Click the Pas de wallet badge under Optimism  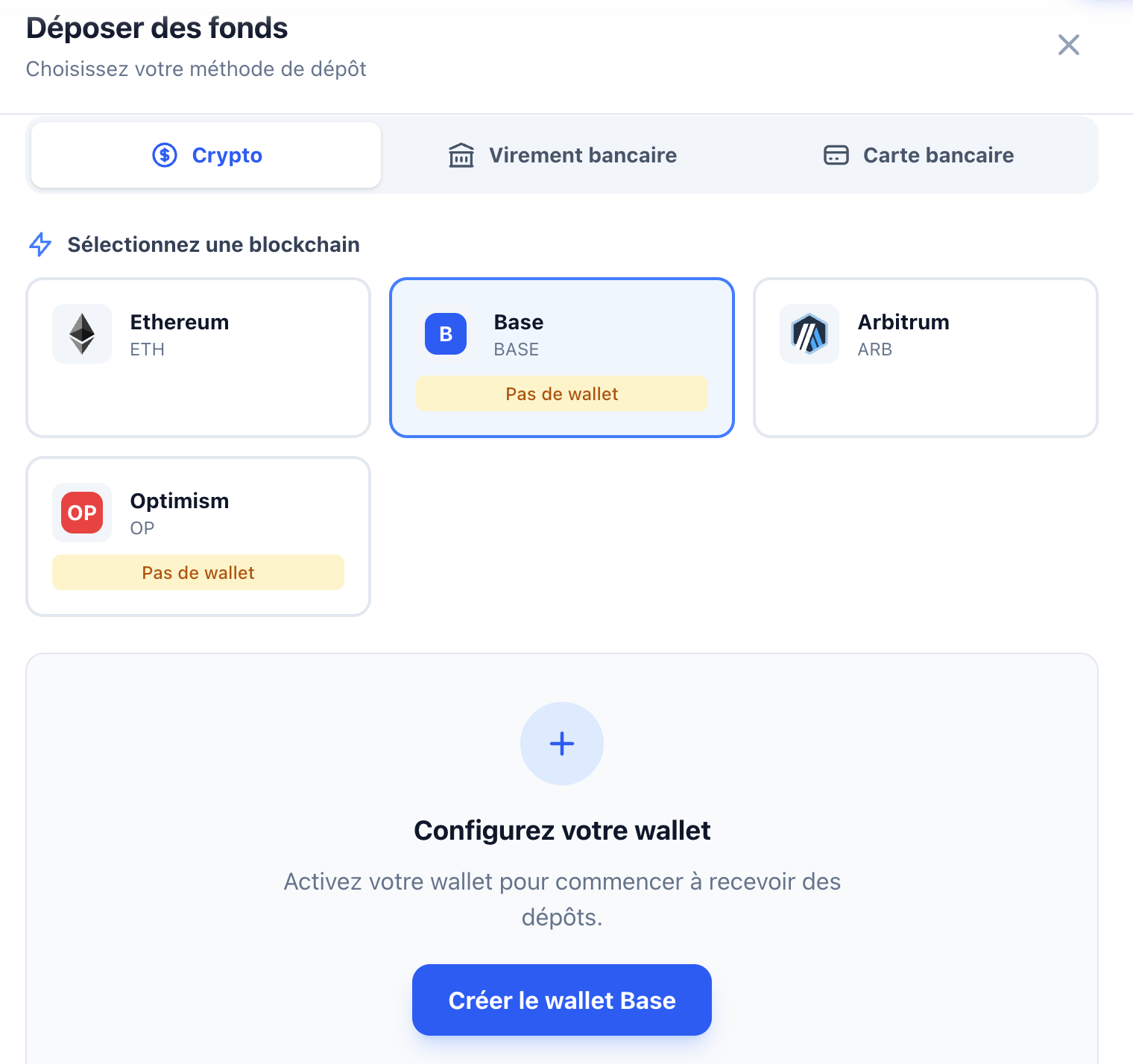[x=198, y=572]
